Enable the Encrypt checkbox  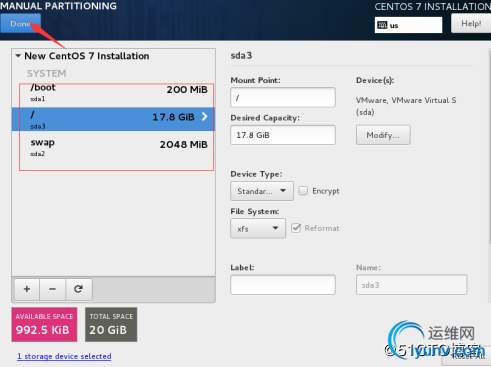303,191
